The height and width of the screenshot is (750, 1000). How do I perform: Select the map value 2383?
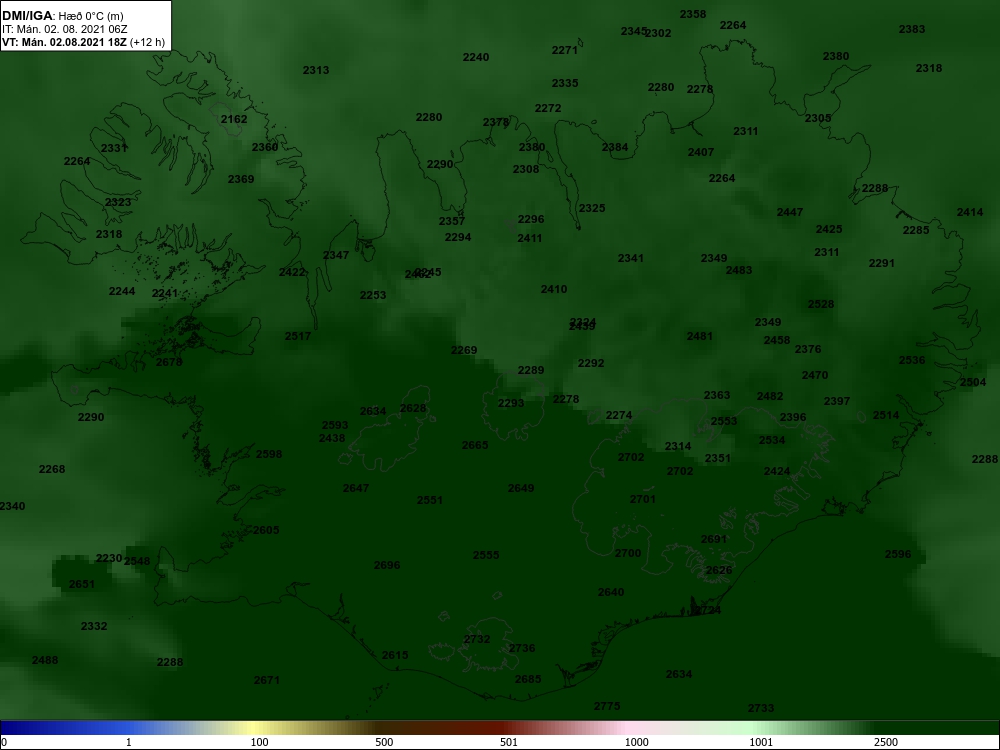tap(912, 29)
